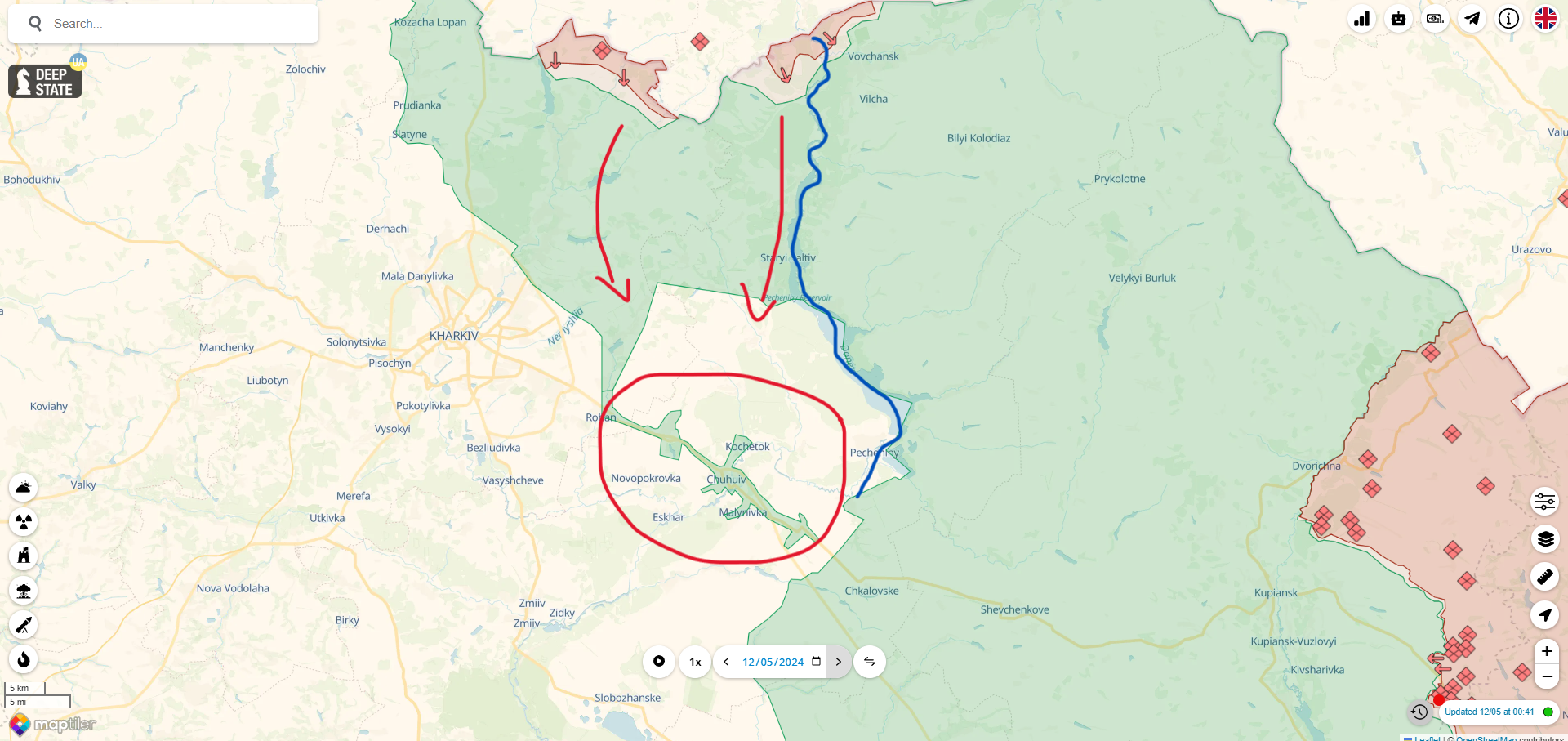Open the language selector UK flag

tap(1545, 19)
